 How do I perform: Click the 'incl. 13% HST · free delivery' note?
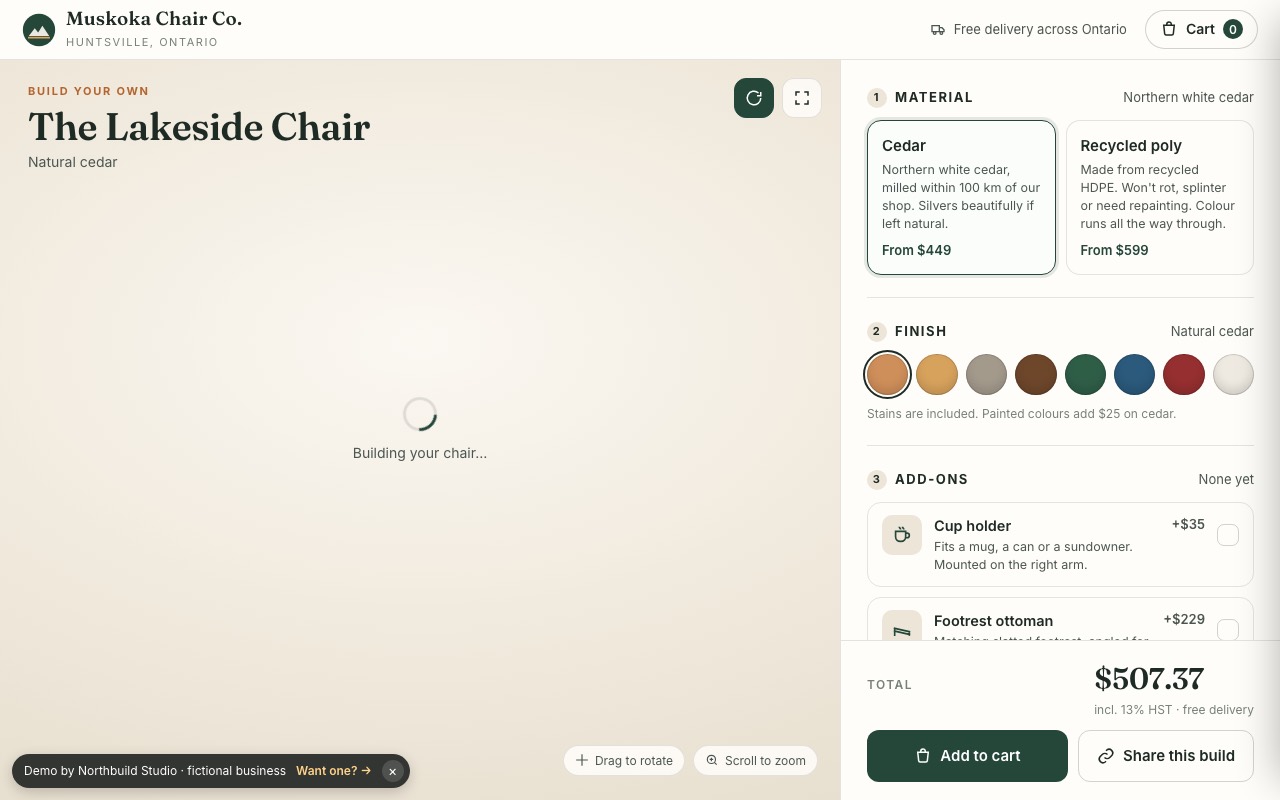(1174, 710)
